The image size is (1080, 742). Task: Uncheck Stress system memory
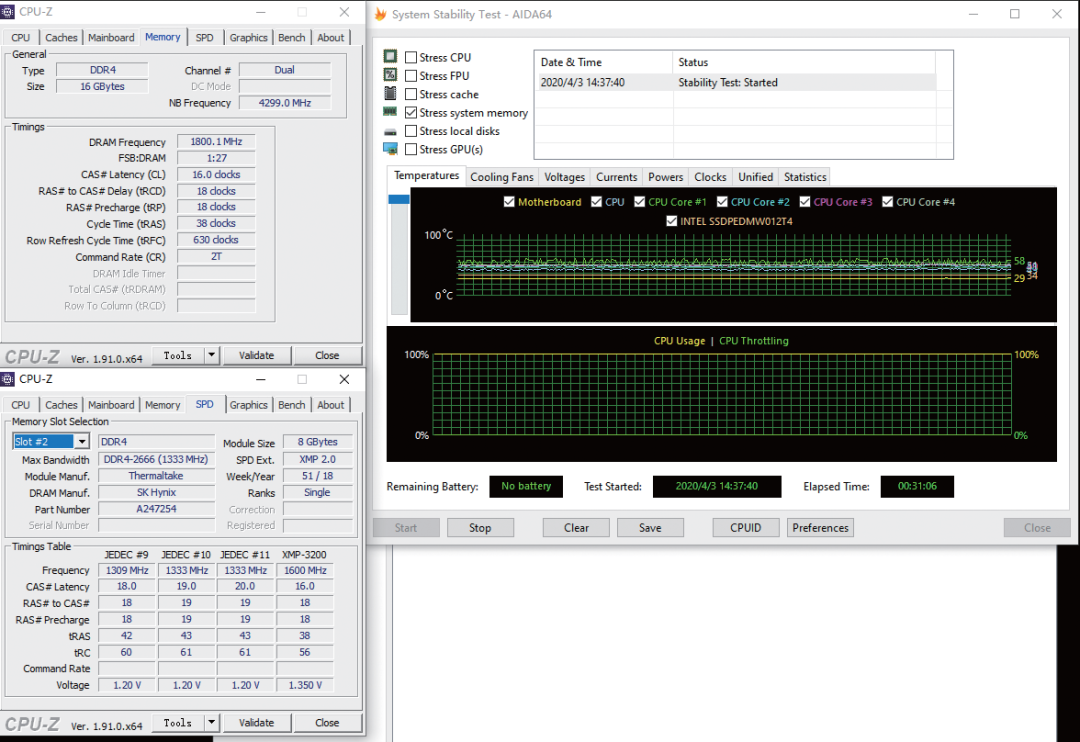pyautogui.click(x=411, y=112)
